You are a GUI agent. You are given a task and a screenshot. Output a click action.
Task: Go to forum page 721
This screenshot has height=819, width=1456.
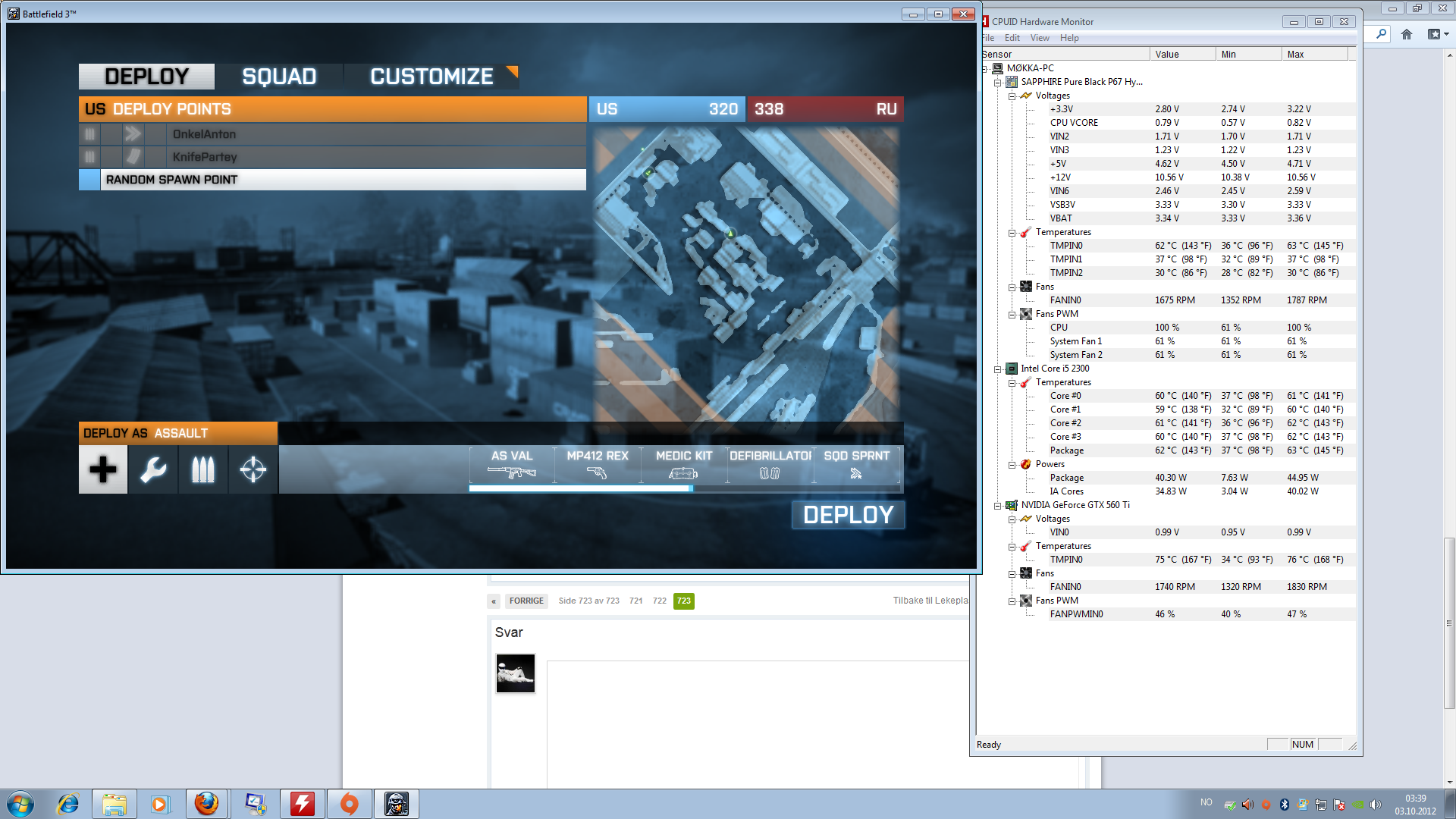(635, 601)
